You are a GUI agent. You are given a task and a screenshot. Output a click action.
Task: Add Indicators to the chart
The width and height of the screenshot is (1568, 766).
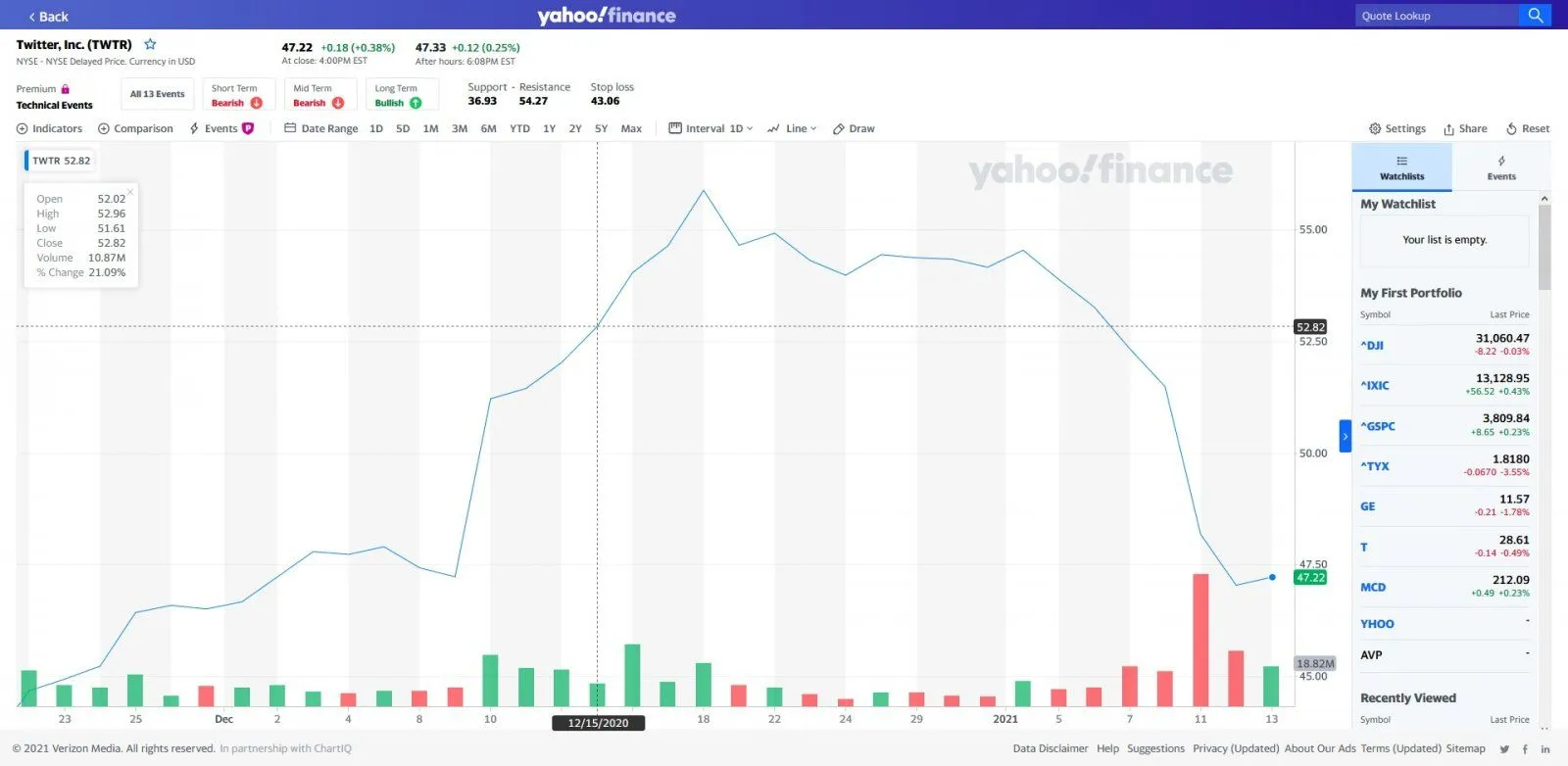tap(49, 128)
